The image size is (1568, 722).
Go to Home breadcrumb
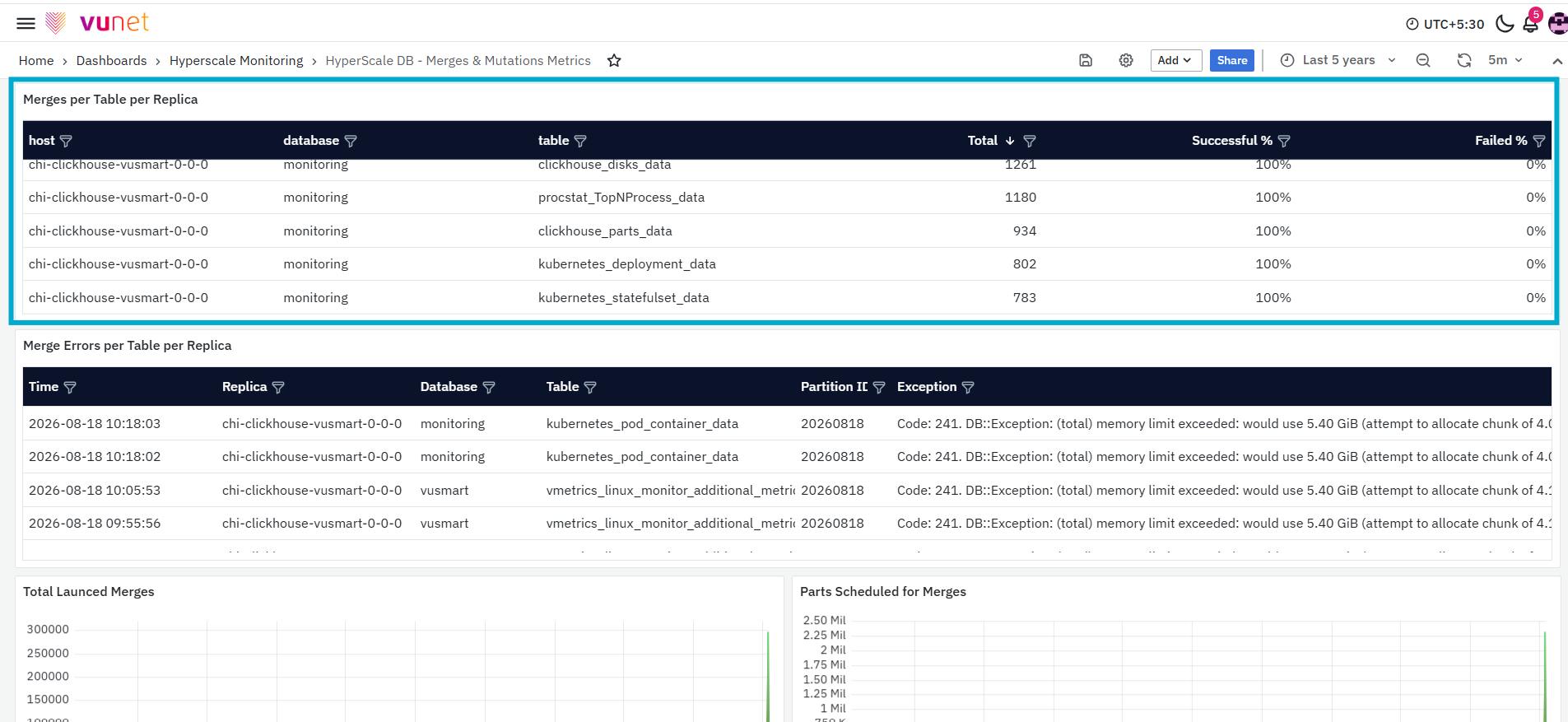(x=36, y=61)
